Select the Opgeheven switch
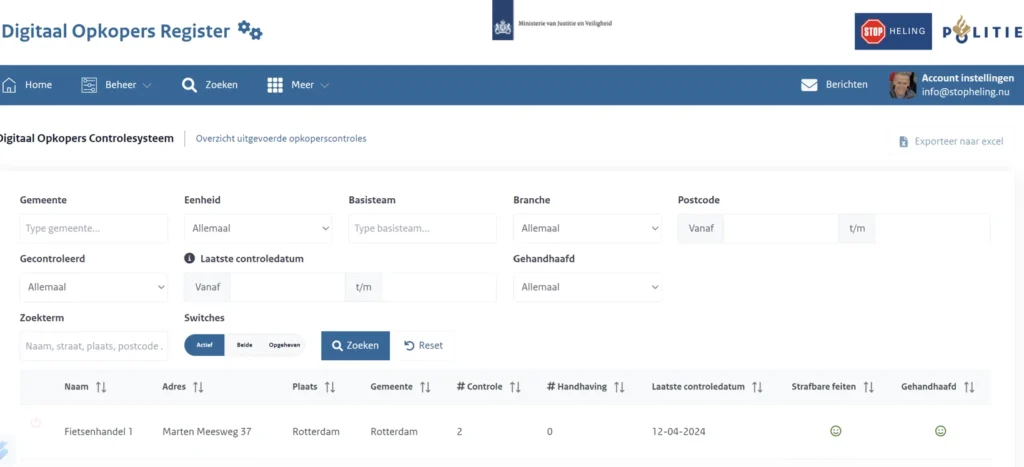 click(284, 345)
